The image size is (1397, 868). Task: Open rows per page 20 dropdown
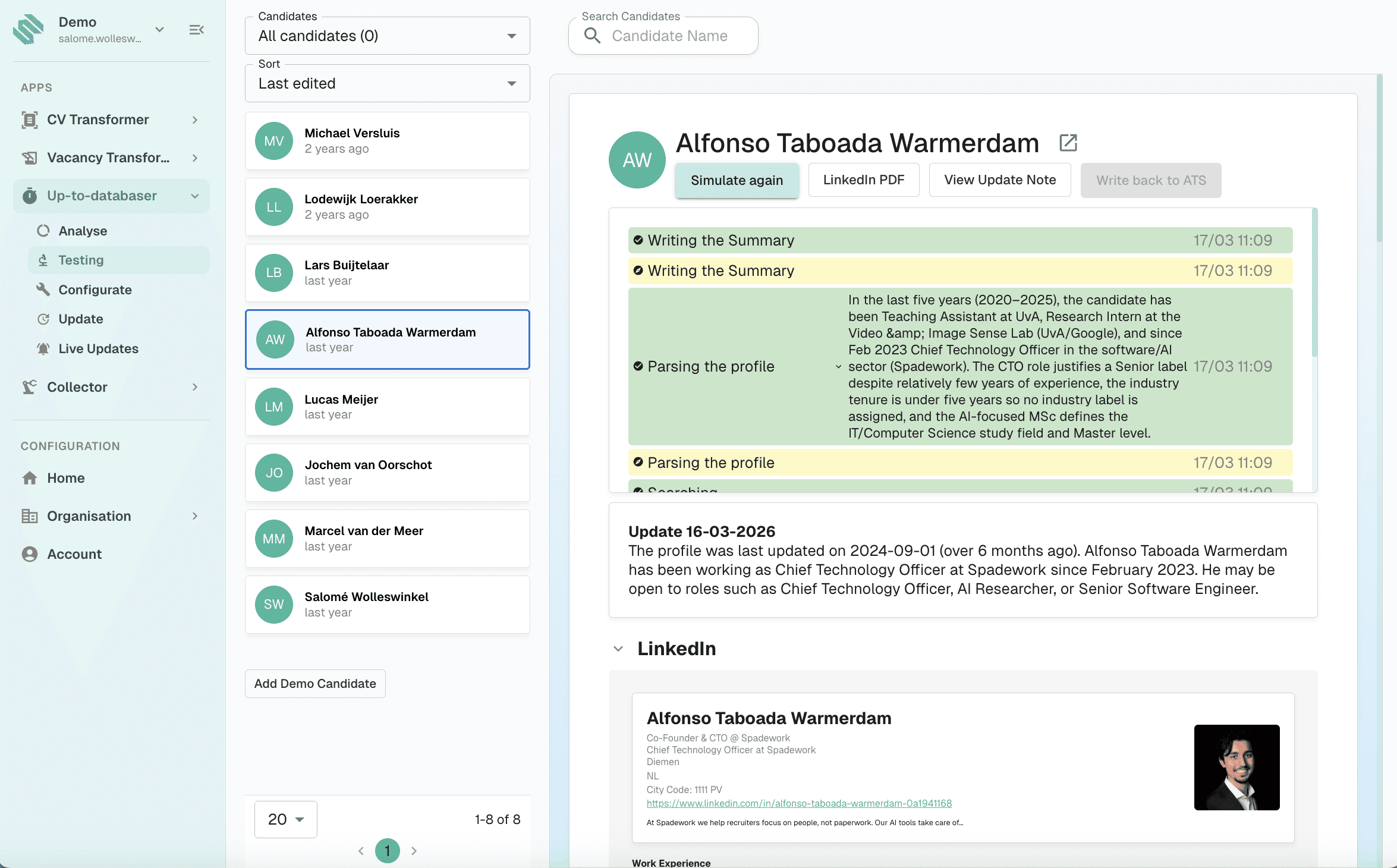pos(286,819)
